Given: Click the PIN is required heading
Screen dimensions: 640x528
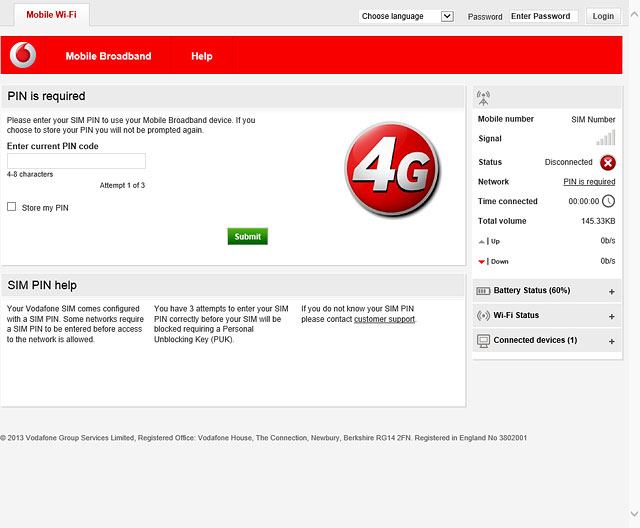Looking at the screenshot, I should (x=47, y=96).
